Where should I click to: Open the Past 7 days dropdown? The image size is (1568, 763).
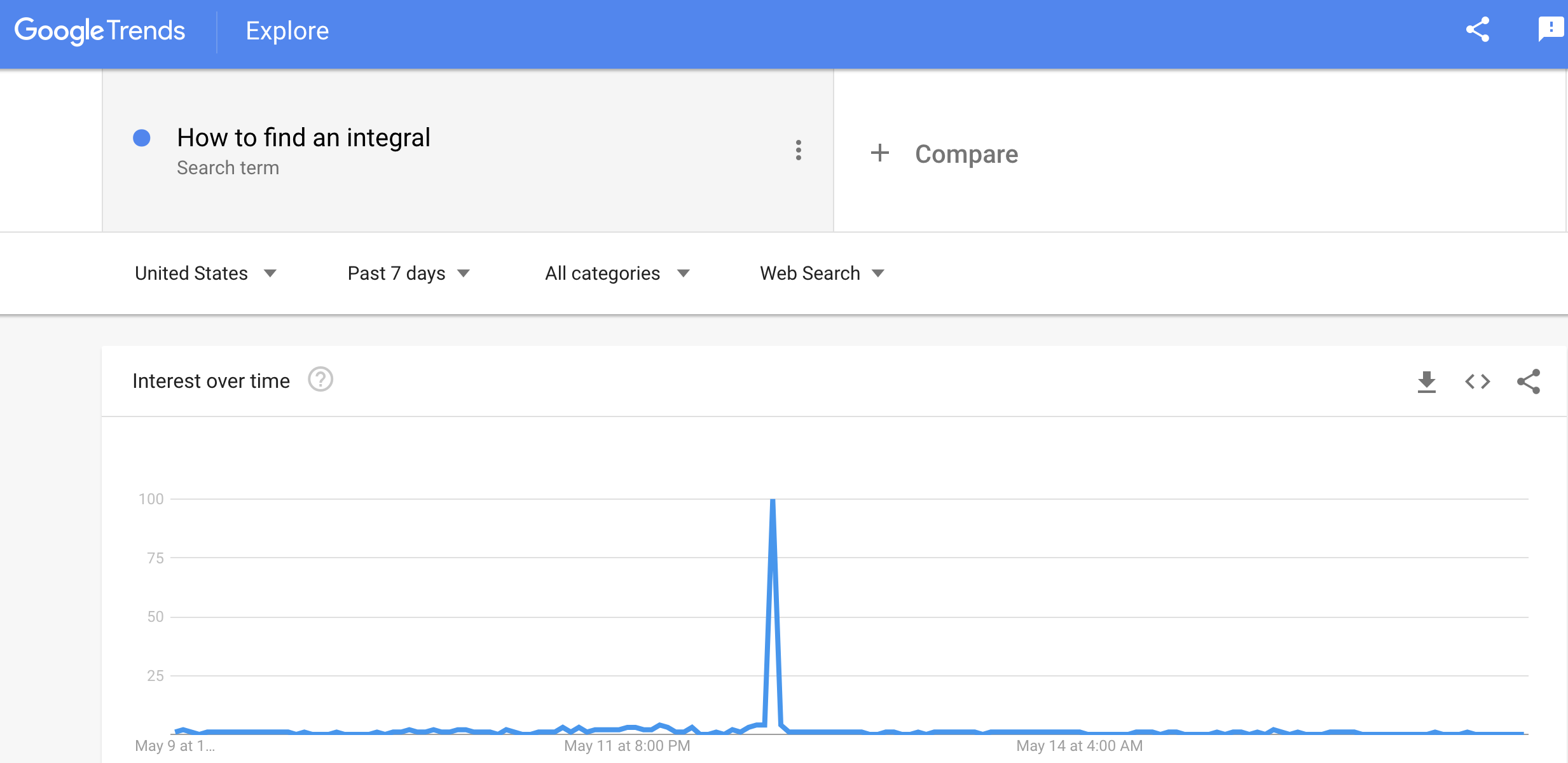408,273
